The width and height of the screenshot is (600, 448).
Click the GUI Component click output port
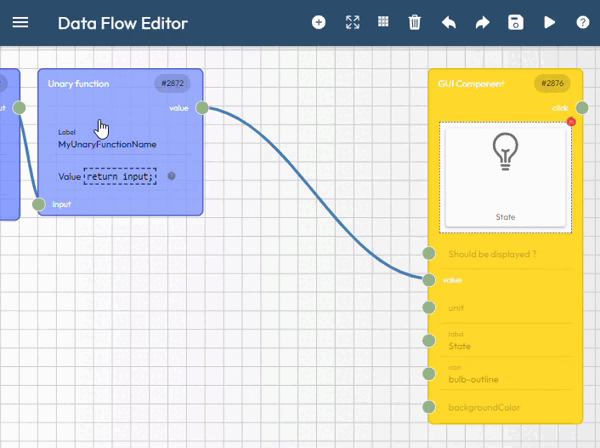pos(582,108)
